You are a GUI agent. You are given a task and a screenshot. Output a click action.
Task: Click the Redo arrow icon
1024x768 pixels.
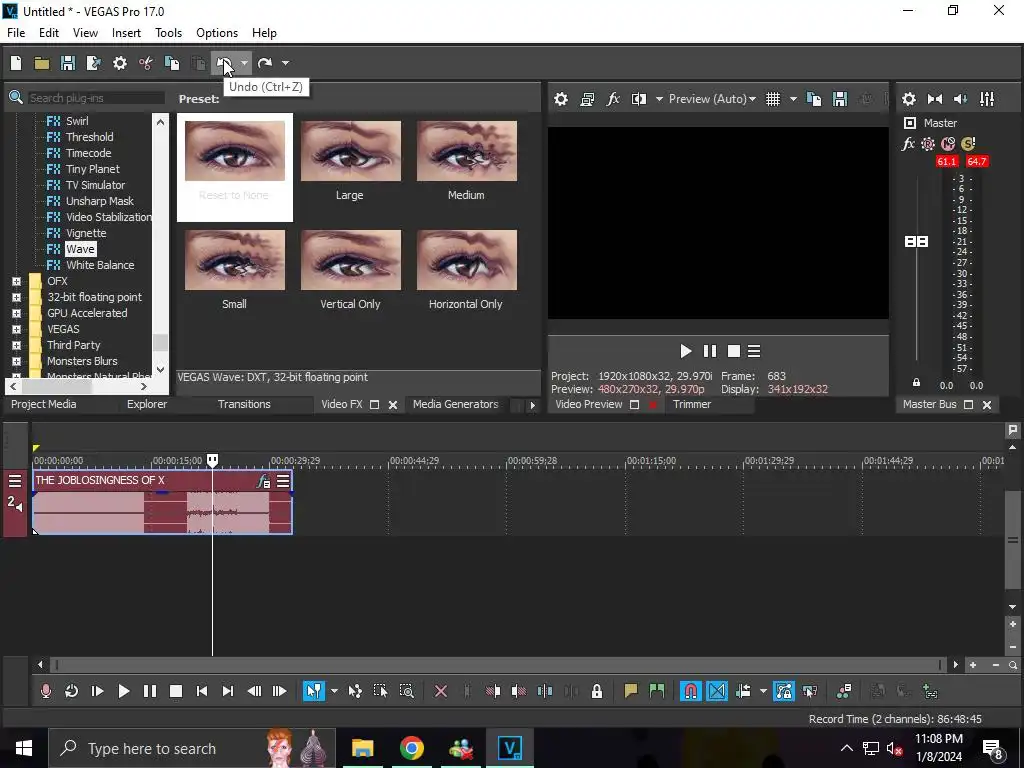[264, 63]
